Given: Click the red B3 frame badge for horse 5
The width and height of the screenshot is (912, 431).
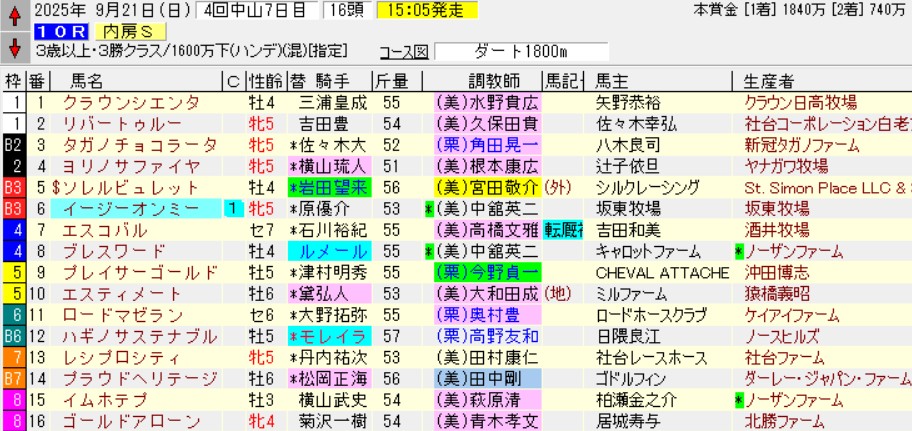Looking at the screenshot, I should click(x=13, y=187).
